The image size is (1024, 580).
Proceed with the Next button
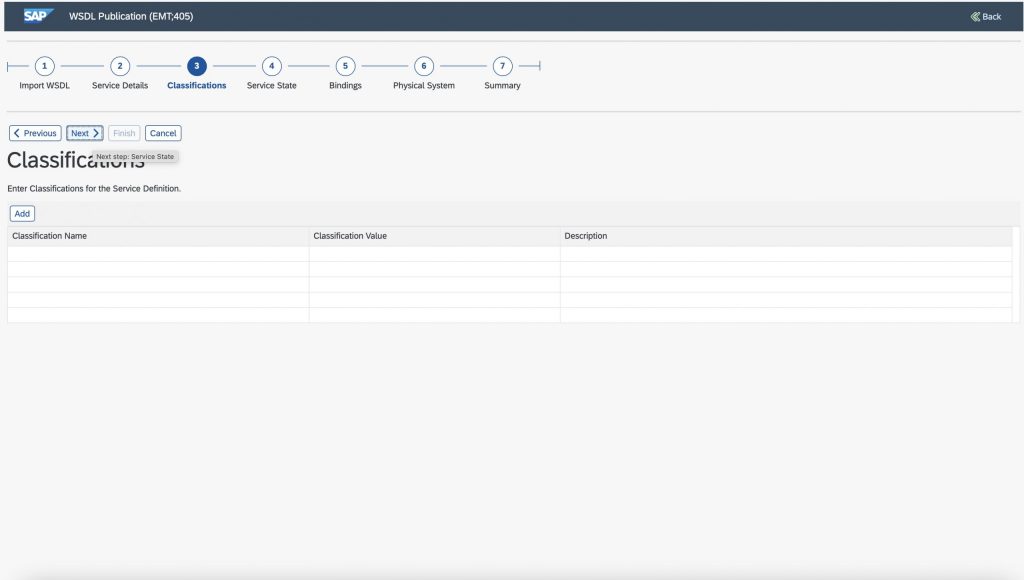pos(85,133)
